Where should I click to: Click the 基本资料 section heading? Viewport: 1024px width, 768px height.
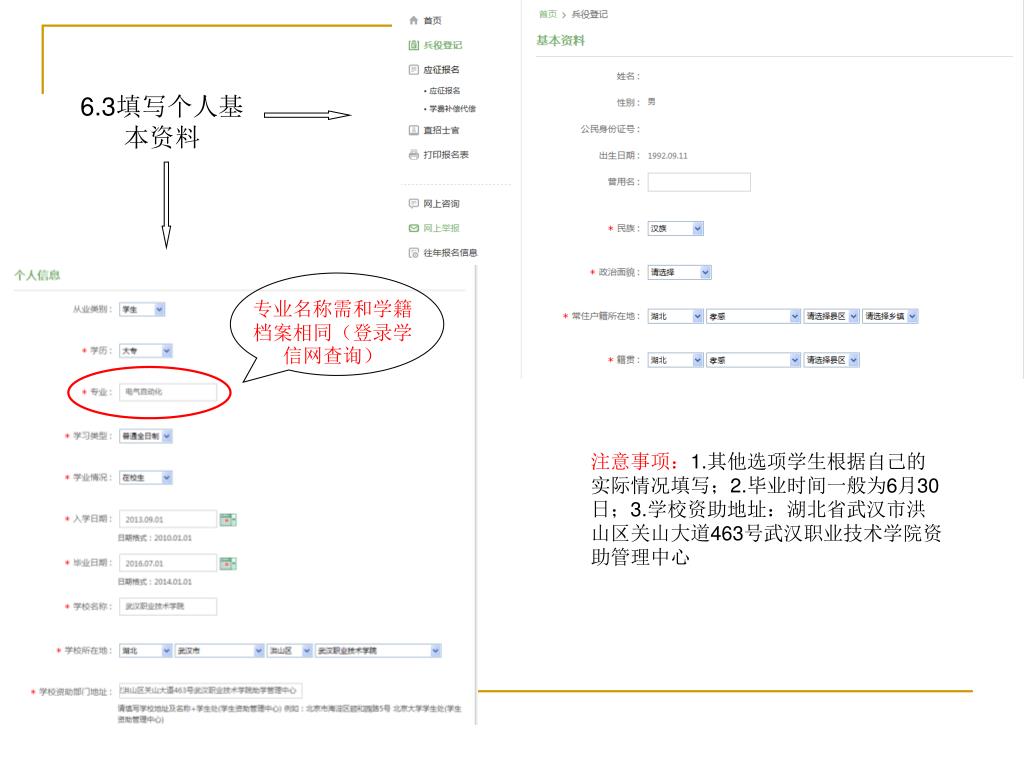click(x=560, y=40)
